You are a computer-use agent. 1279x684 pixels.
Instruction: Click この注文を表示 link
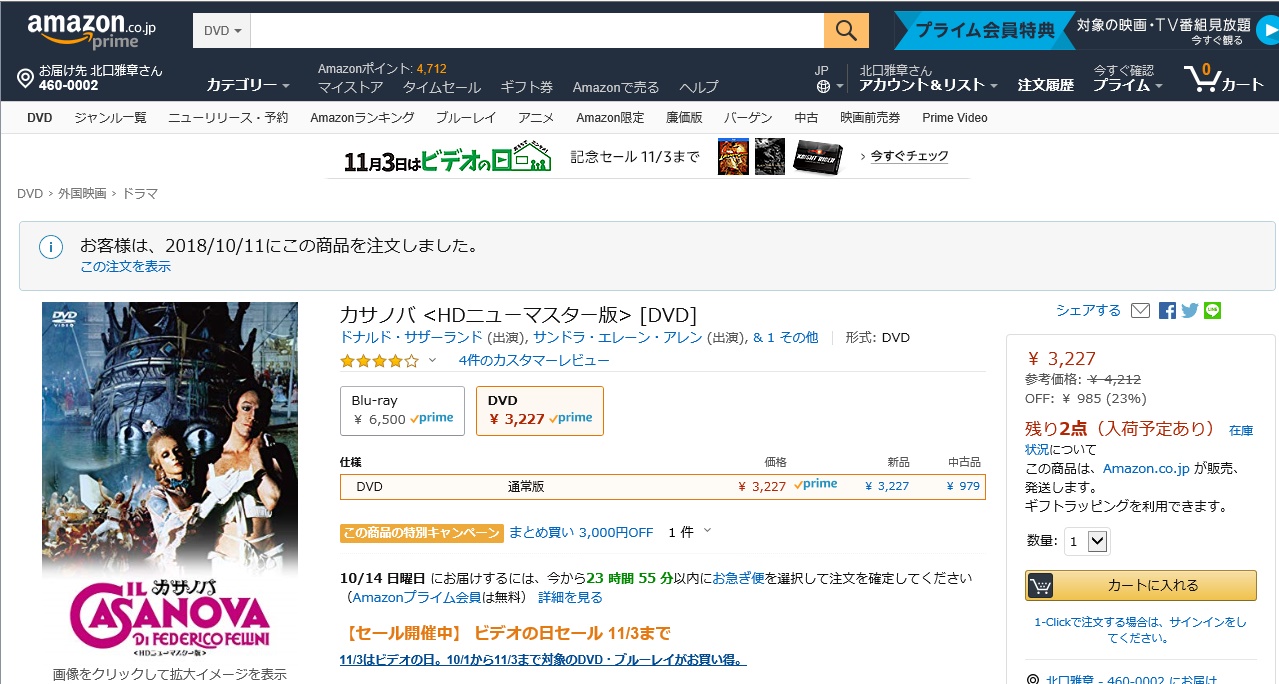tap(126, 266)
